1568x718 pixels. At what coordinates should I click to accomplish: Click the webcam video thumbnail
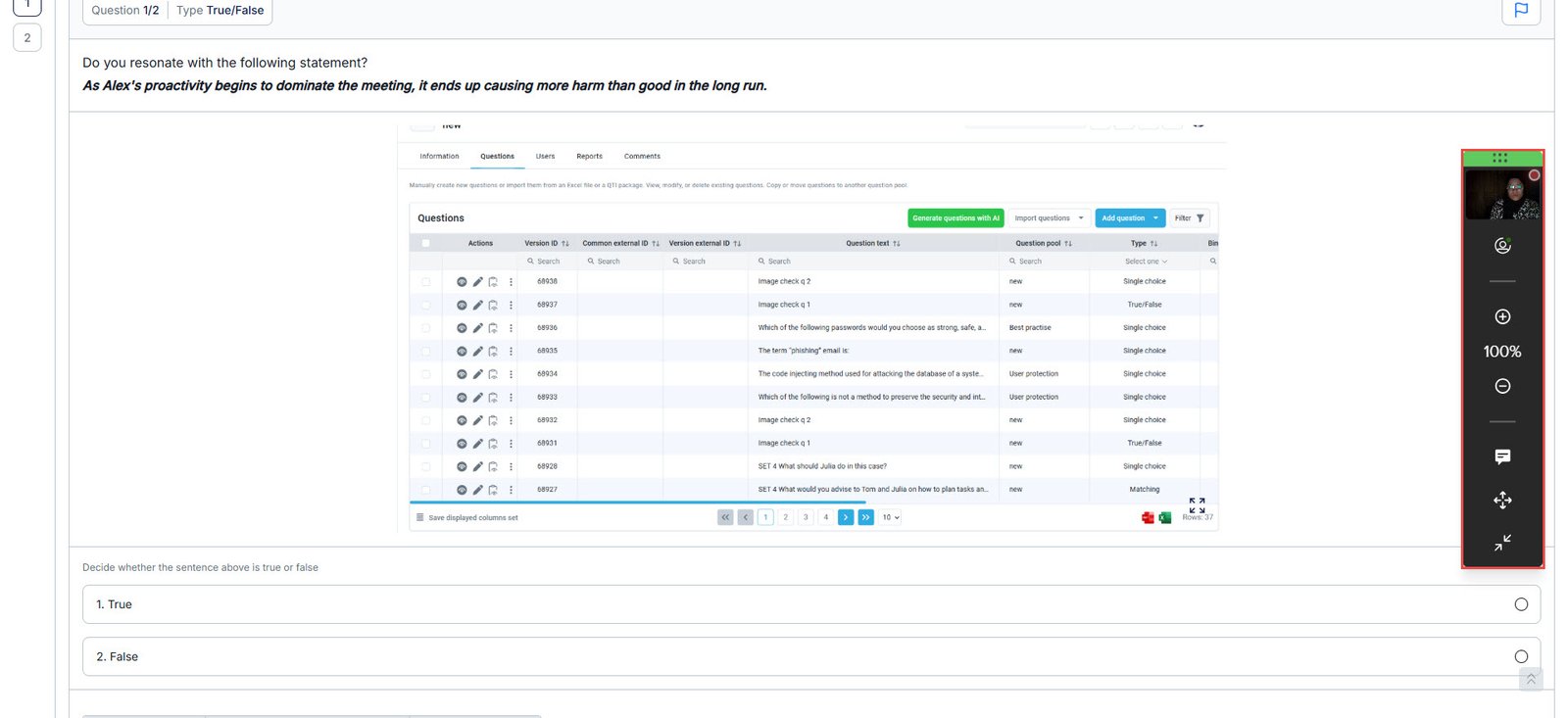pos(1501,195)
